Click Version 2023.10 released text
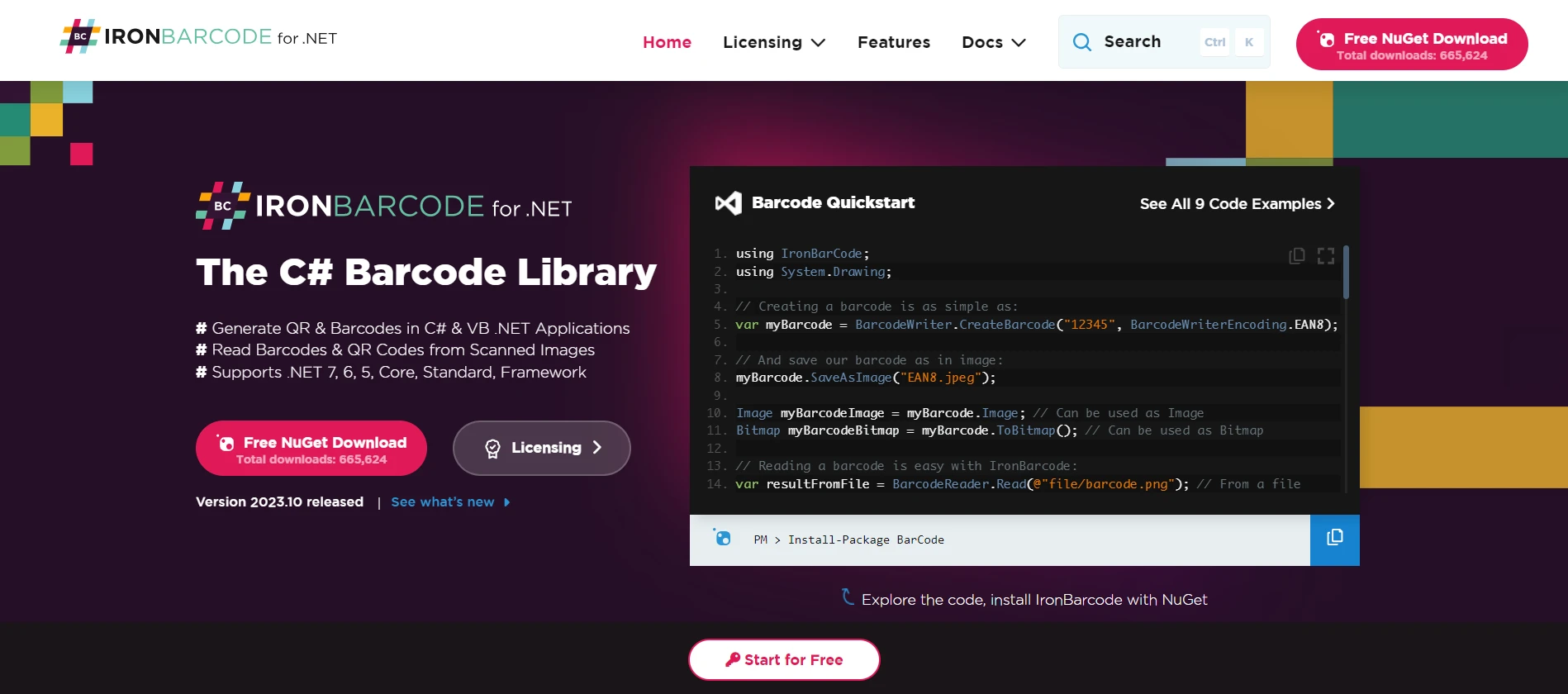The width and height of the screenshot is (1568, 694). [279, 501]
